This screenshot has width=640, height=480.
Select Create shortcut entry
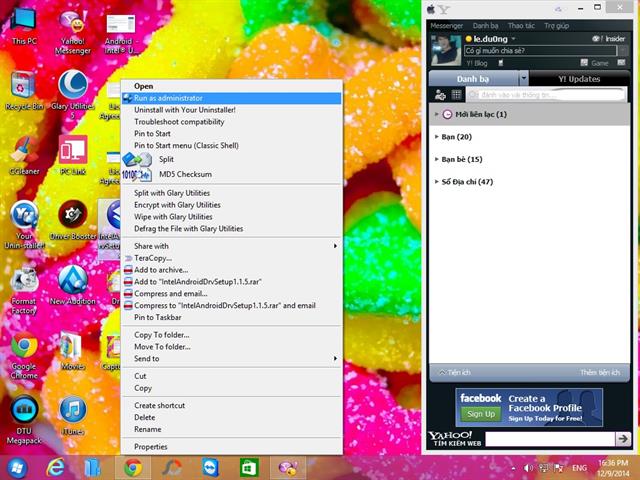point(231,405)
